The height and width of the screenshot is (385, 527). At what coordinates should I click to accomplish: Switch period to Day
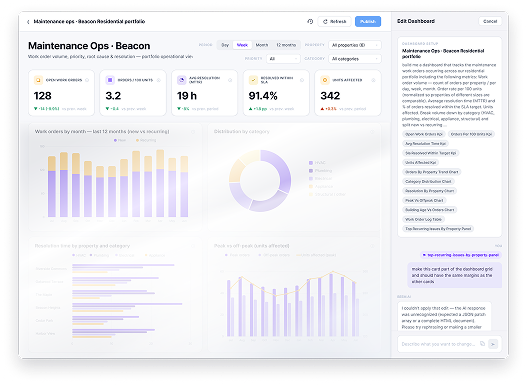pos(225,45)
